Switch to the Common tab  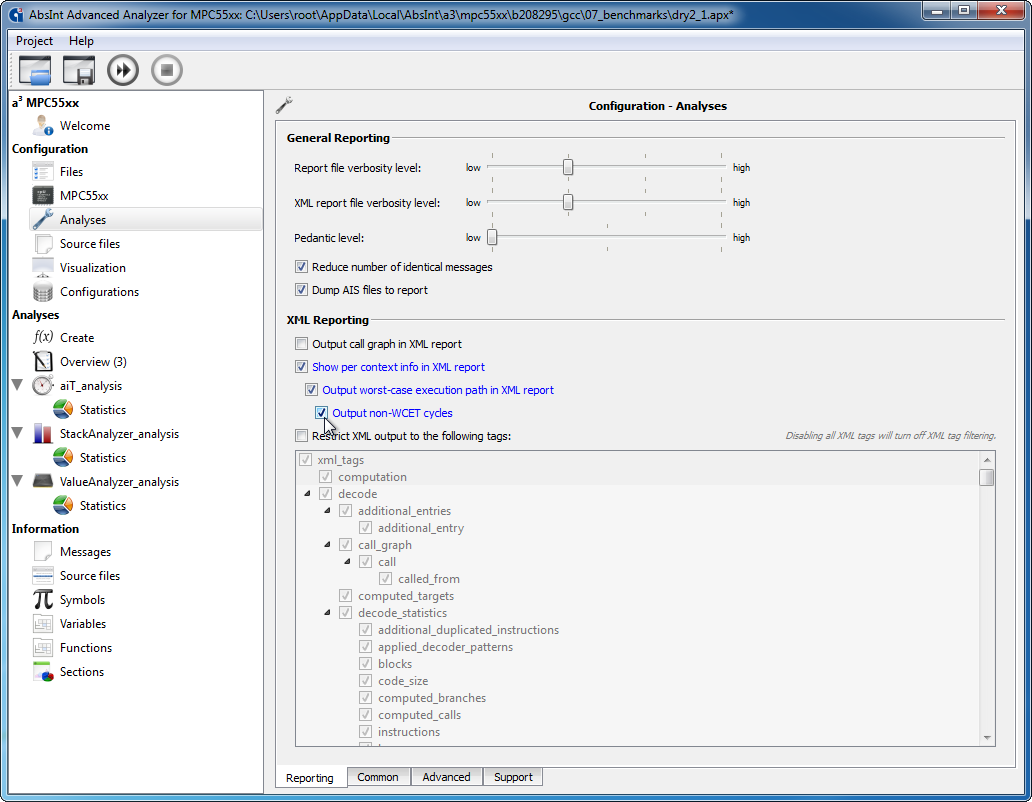pos(378,777)
